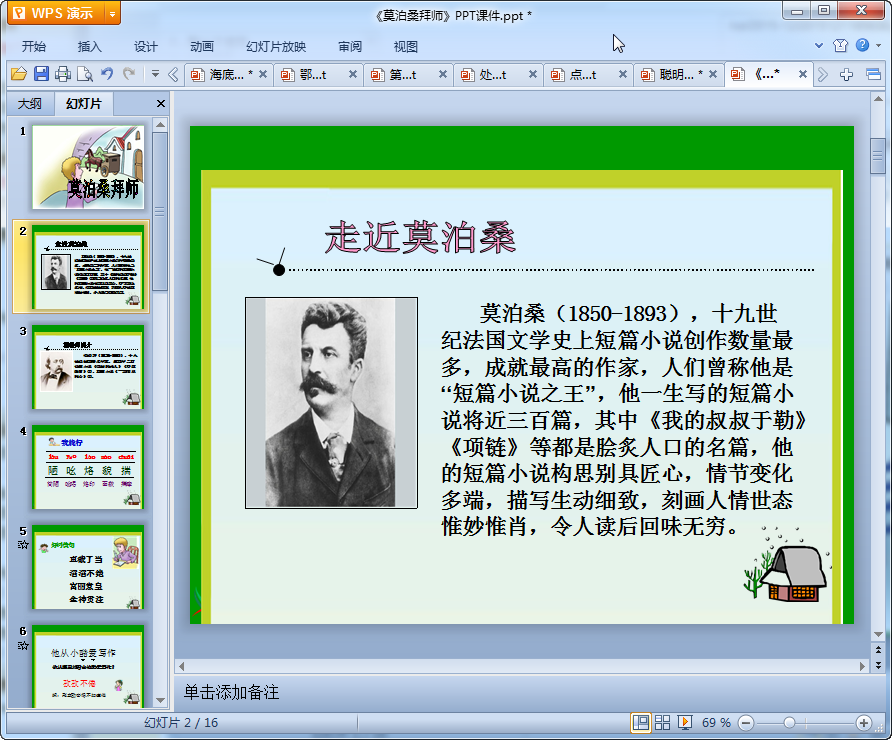The height and width of the screenshot is (740, 892).
Task: Add a new document tab with plus icon
Action: (847, 74)
